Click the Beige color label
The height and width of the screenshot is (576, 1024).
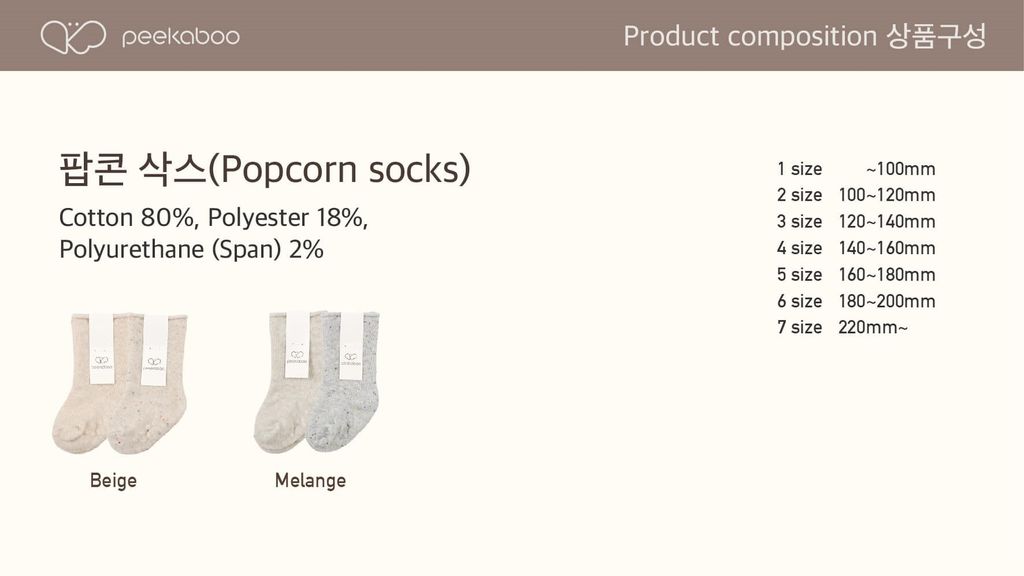tap(113, 481)
